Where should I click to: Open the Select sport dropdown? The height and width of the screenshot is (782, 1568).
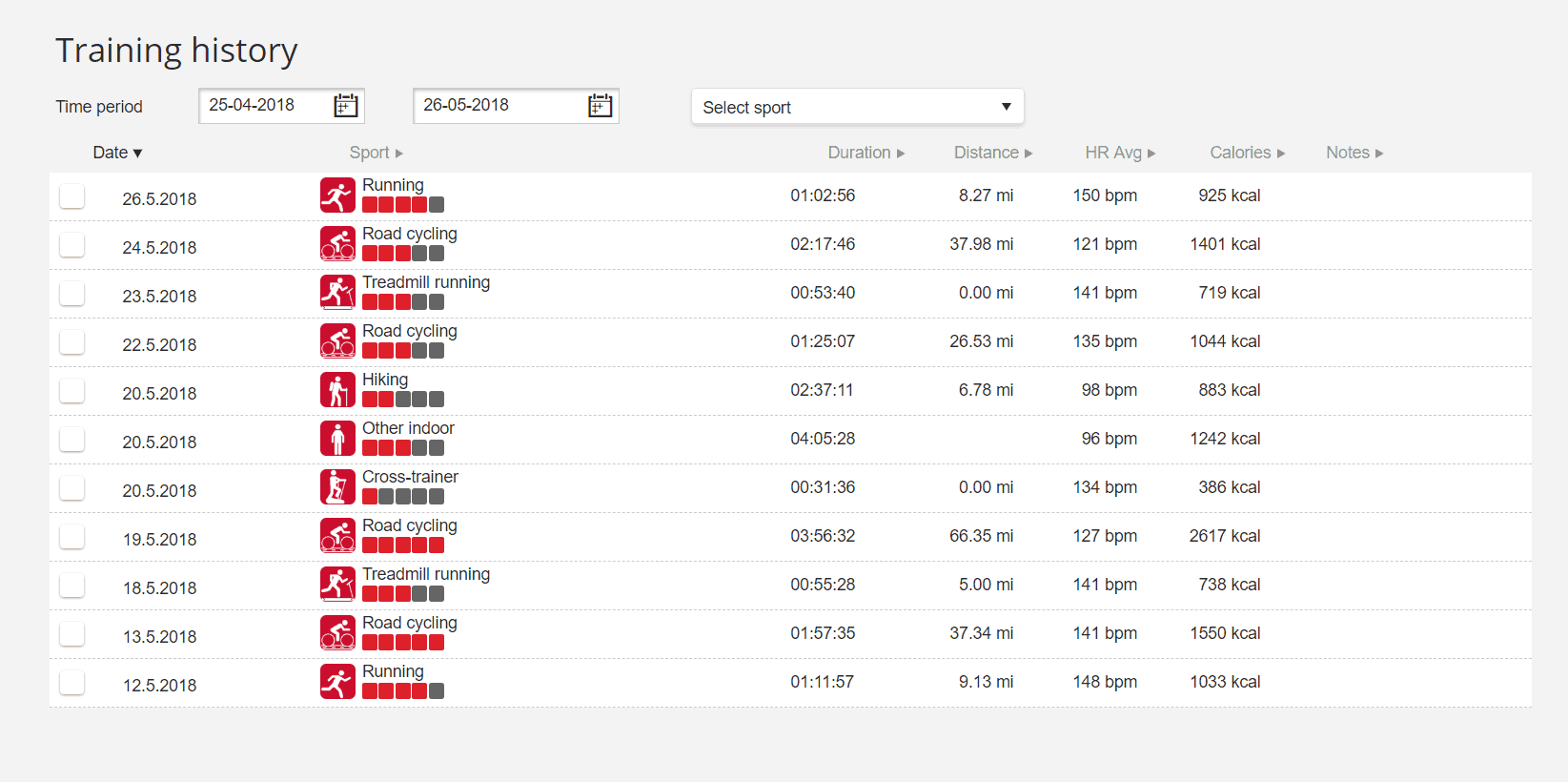857,107
